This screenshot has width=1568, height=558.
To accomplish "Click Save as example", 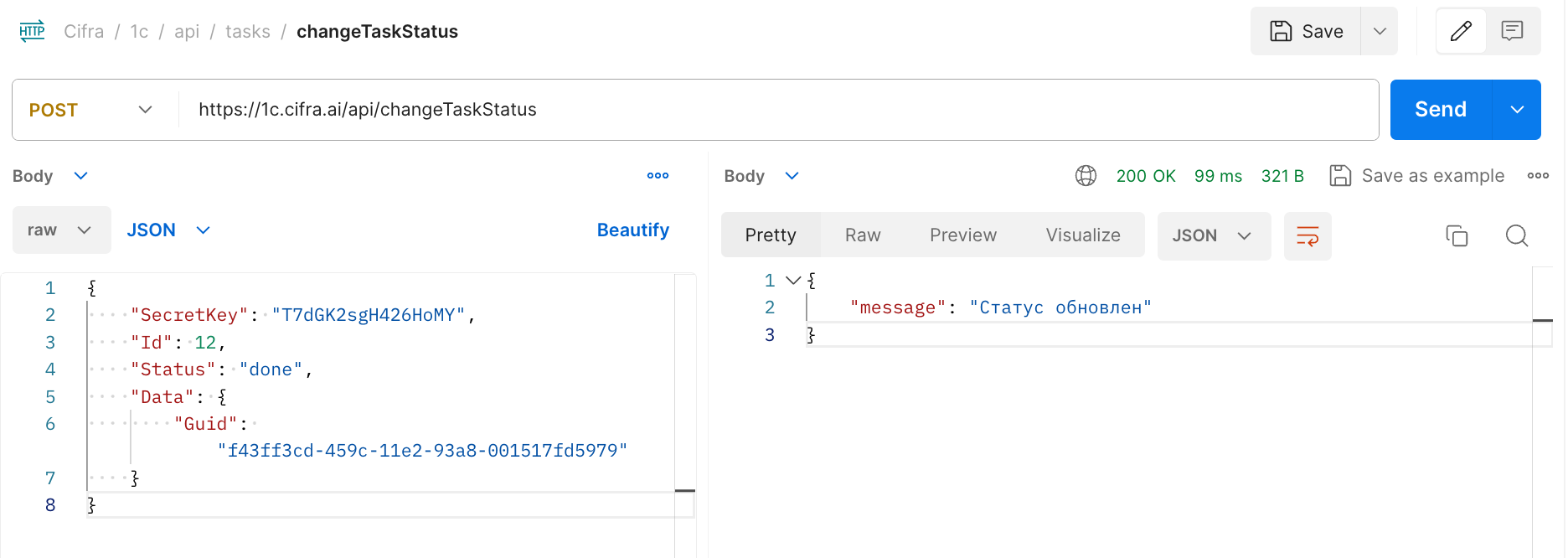I will coord(1417,176).
